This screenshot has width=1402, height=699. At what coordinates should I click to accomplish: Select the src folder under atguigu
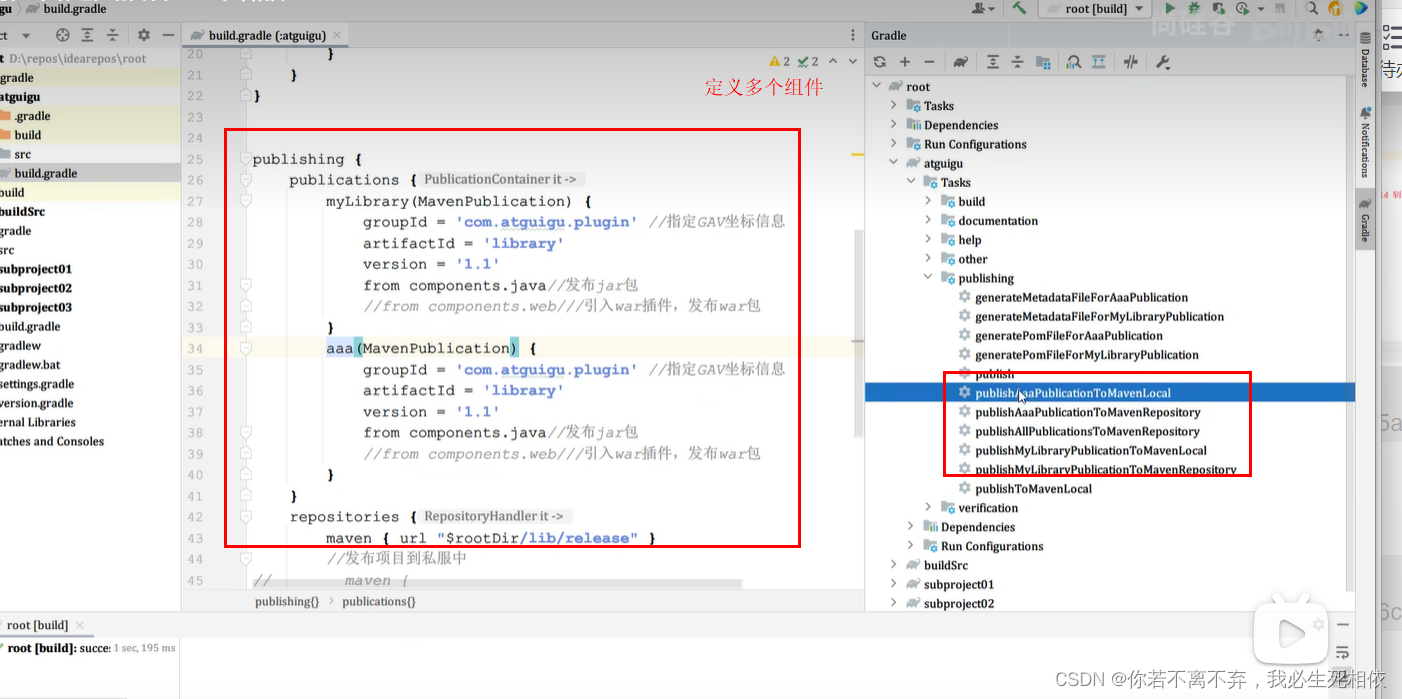pyautogui.click(x=22, y=154)
